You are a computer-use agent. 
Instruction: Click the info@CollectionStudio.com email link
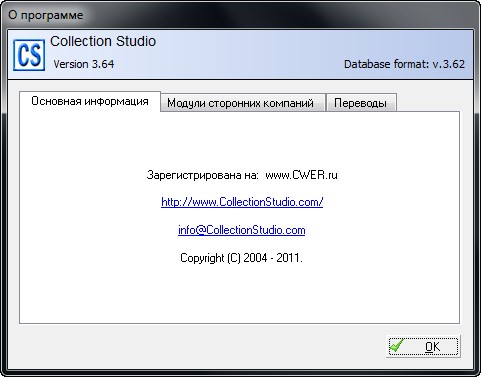[241, 230]
